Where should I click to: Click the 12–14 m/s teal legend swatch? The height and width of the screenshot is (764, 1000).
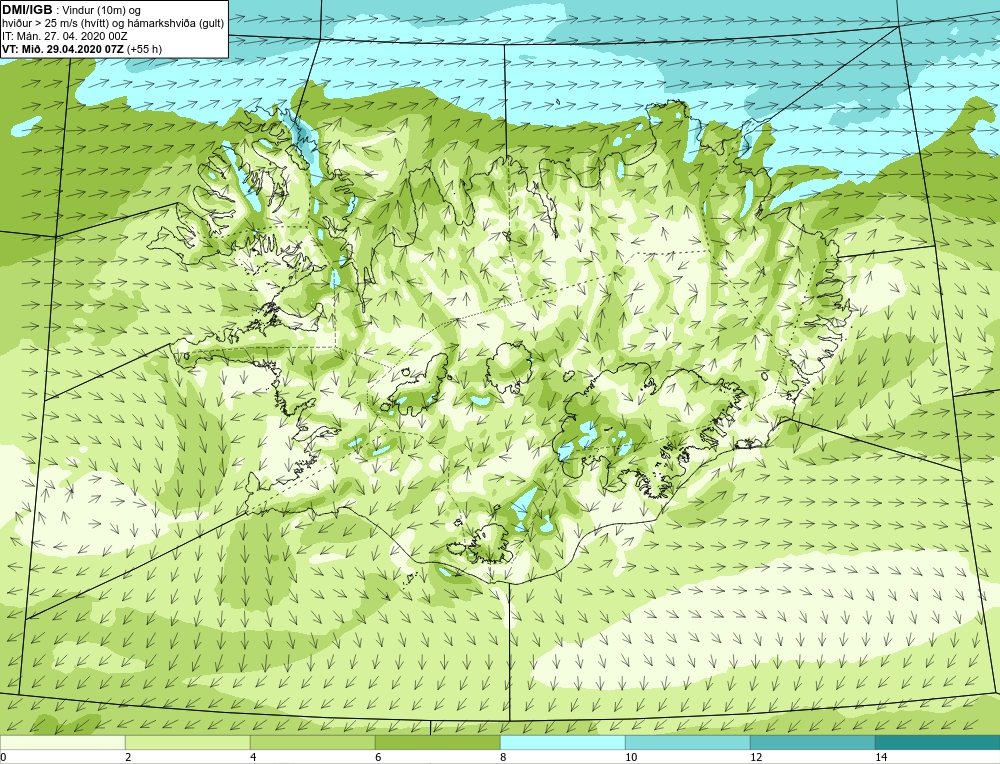point(812,742)
